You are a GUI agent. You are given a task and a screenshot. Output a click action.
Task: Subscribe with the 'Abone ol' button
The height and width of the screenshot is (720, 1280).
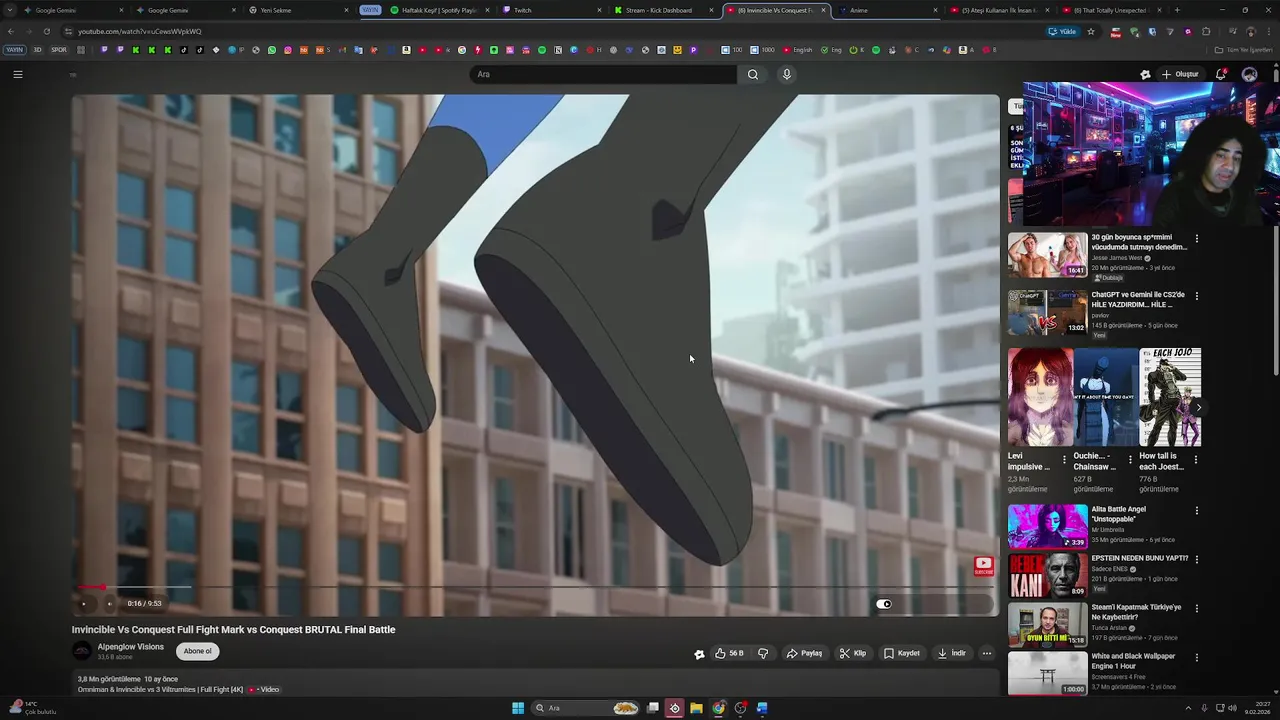[197, 651]
